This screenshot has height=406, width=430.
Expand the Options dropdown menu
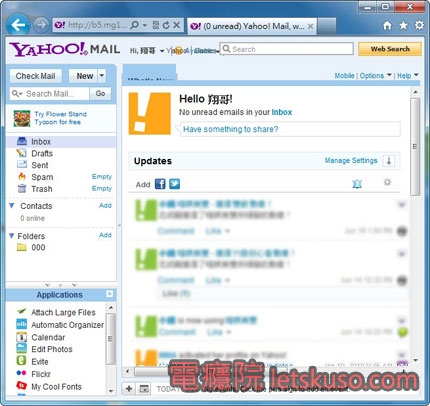click(x=389, y=75)
